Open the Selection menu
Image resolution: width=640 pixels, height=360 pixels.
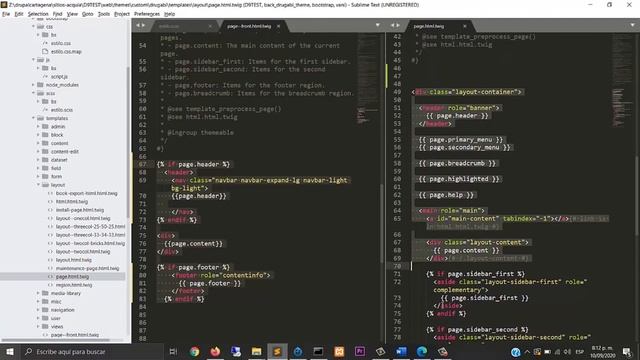click(38, 14)
